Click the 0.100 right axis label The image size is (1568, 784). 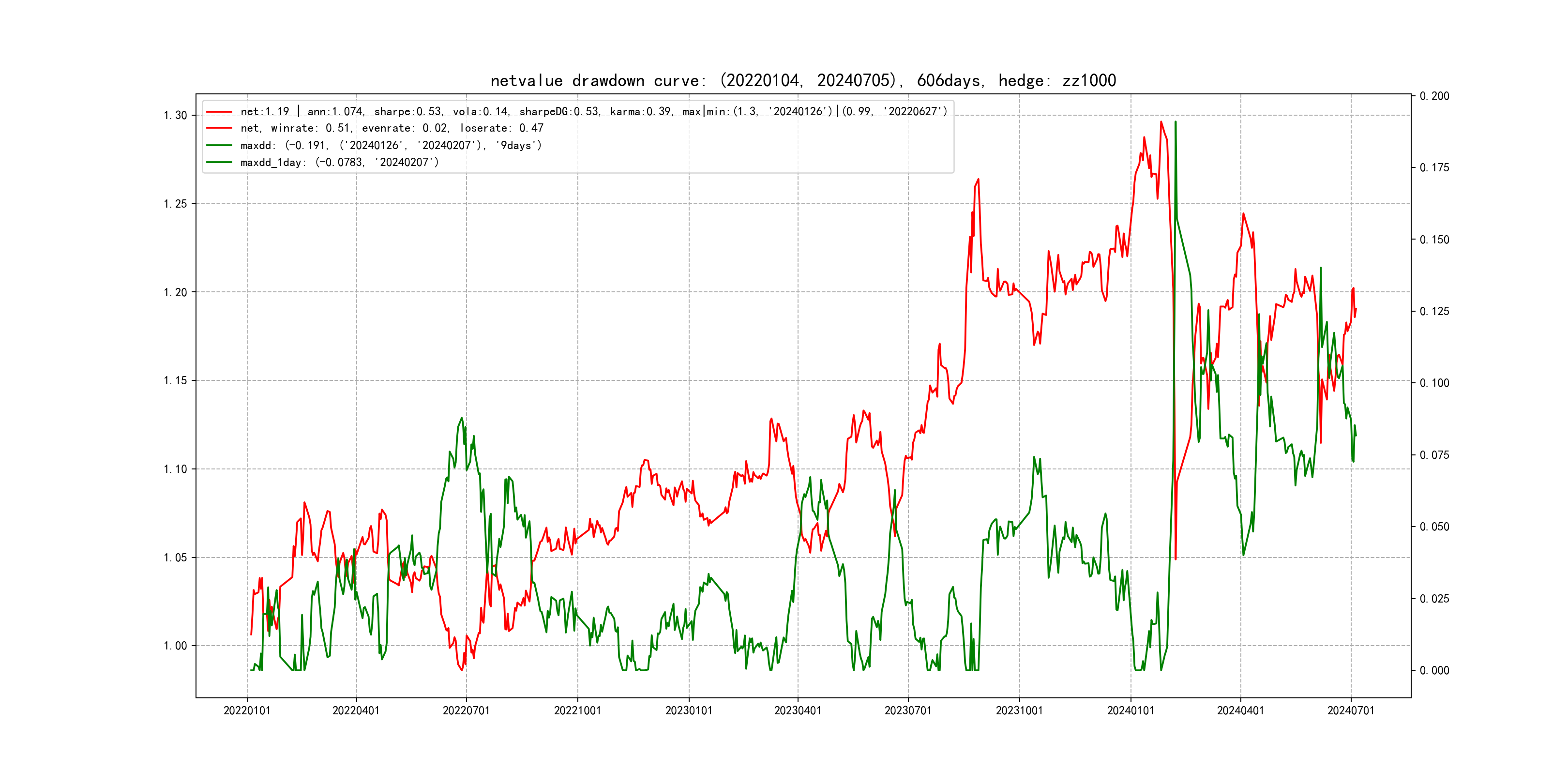[1434, 383]
